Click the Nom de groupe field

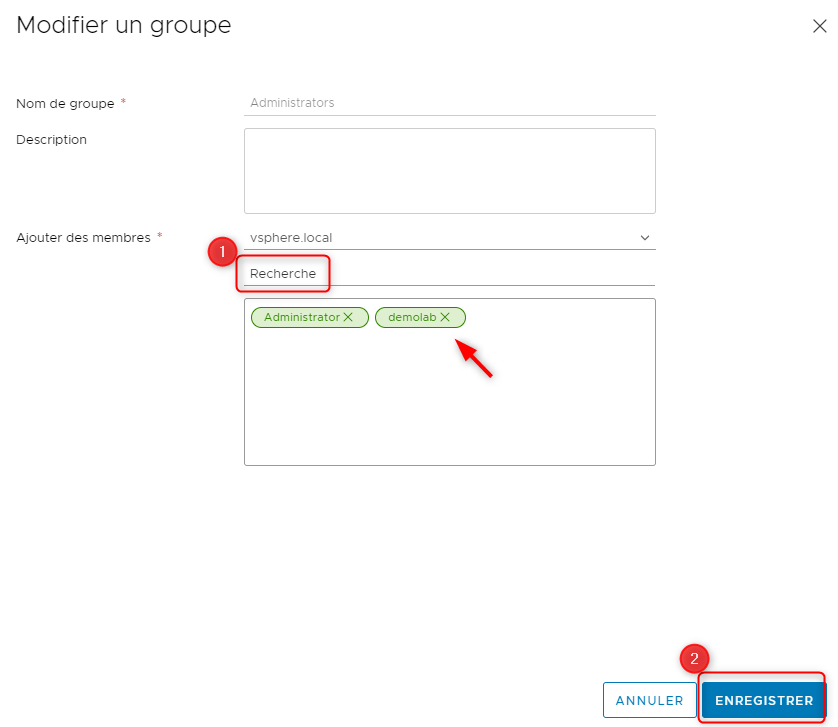tap(449, 103)
